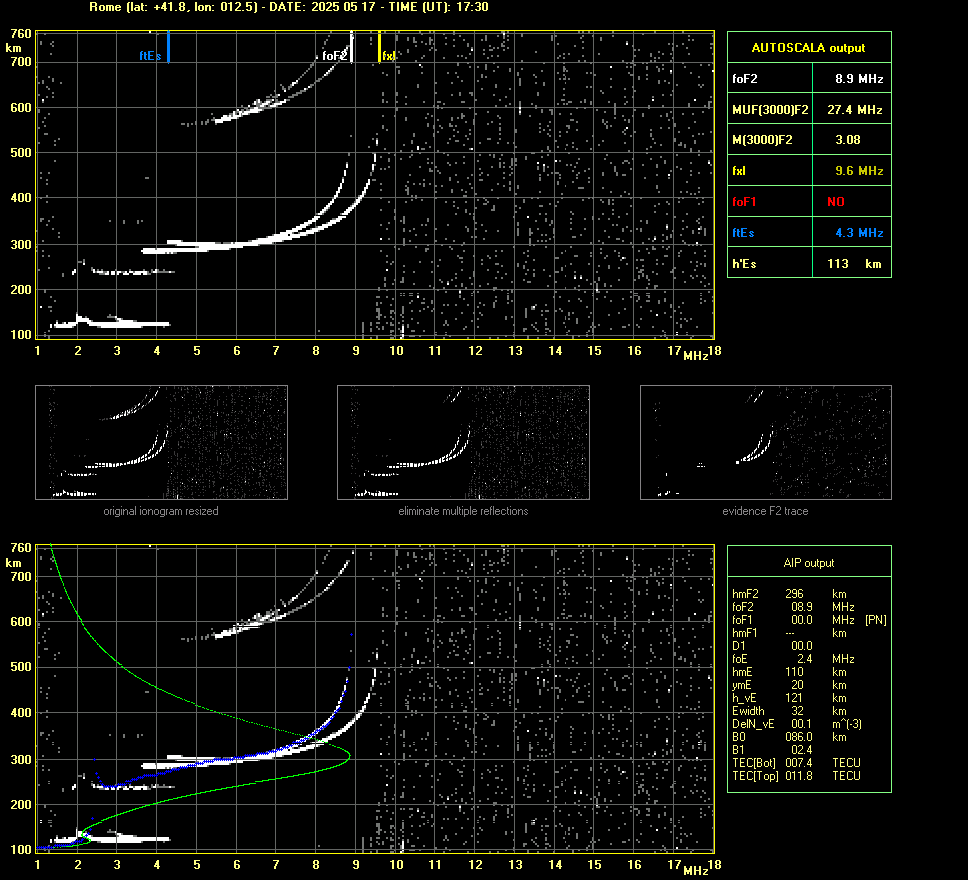Open the evidence F2 trace thumbnail

tap(766, 442)
